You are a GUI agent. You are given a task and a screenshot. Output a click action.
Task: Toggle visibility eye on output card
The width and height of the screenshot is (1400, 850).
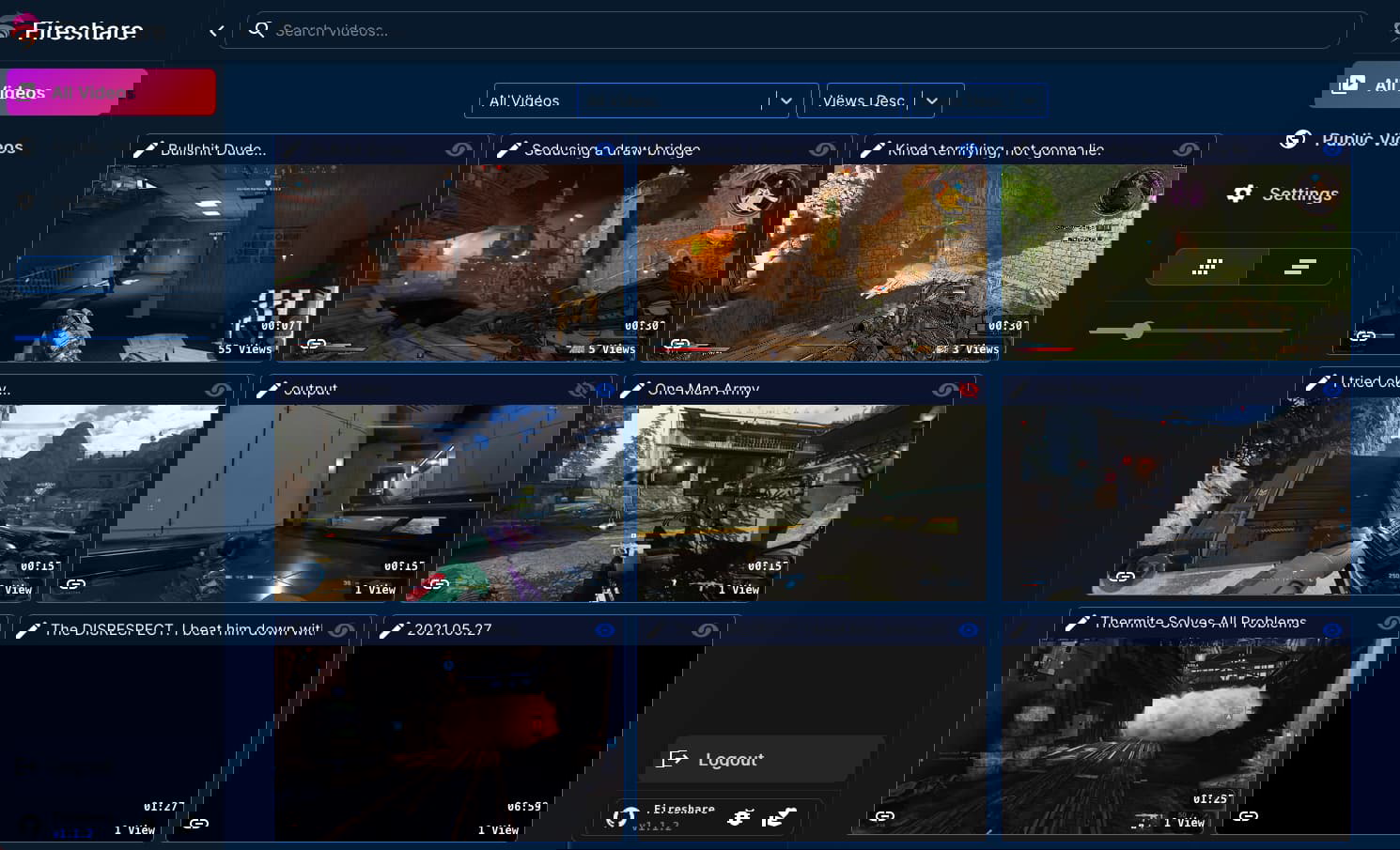(x=582, y=390)
